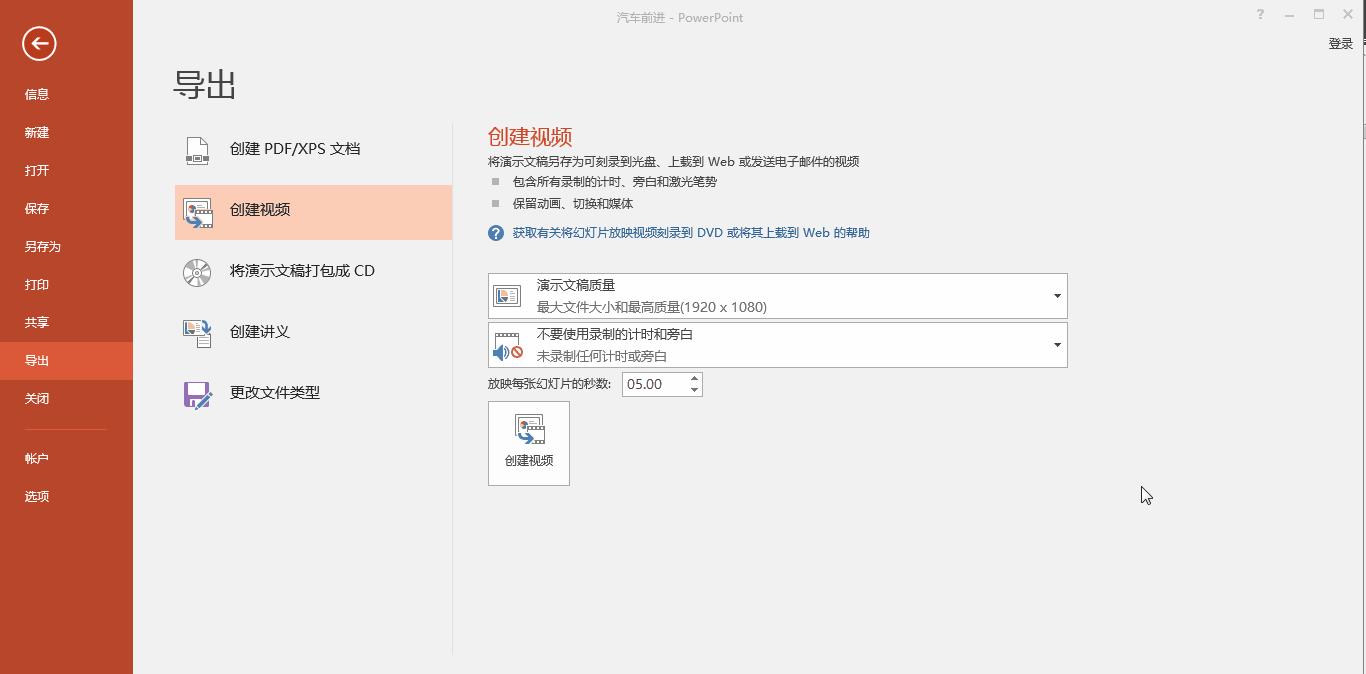Screen dimensions: 1366x674
Task: Click the large 创建视频 button icon
Action: (528, 432)
